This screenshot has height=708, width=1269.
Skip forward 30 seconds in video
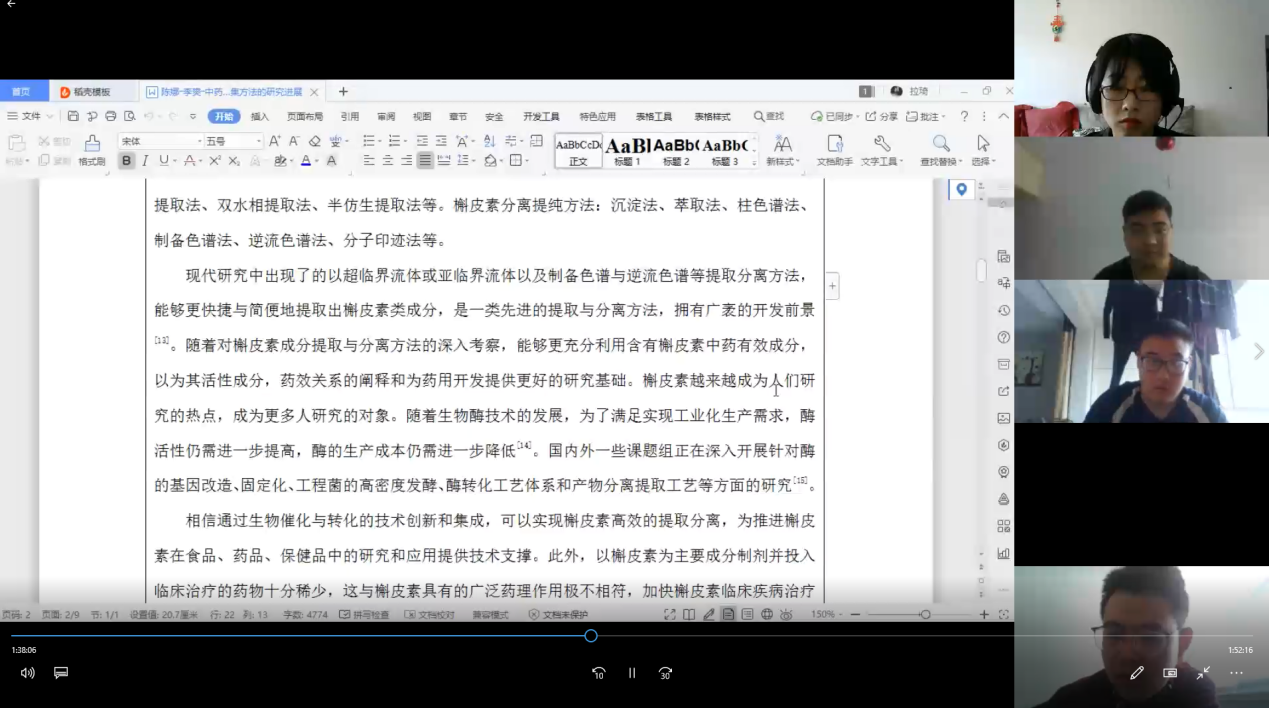click(x=665, y=673)
